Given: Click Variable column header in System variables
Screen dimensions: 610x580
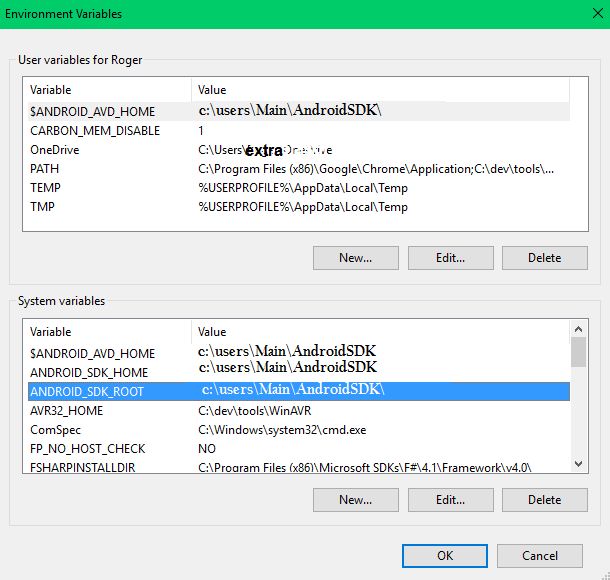Looking at the screenshot, I should click(x=107, y=332).
